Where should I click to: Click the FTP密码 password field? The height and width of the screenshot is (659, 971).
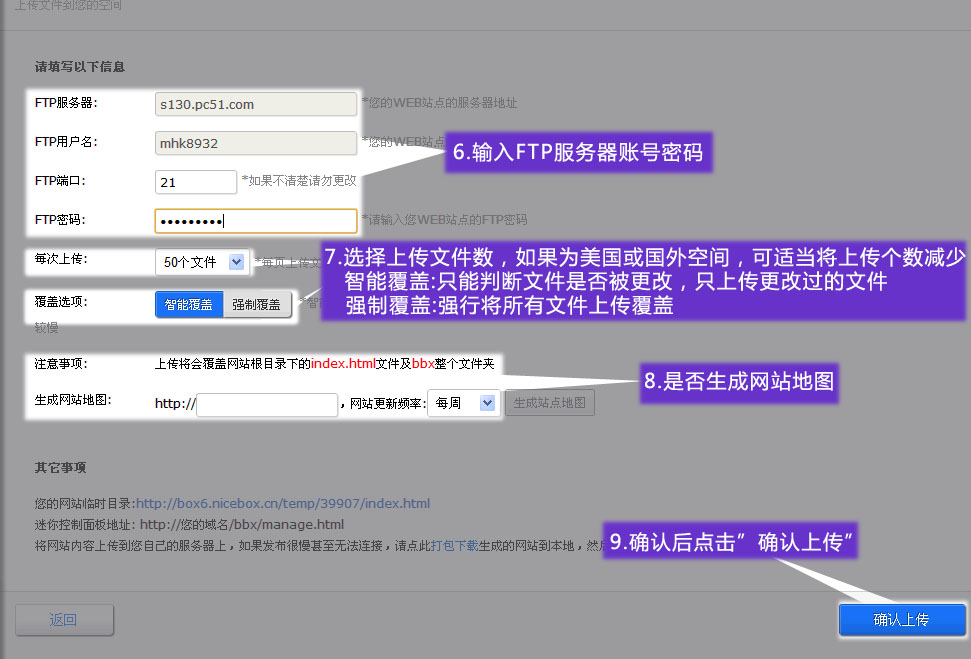pos(255,220)
